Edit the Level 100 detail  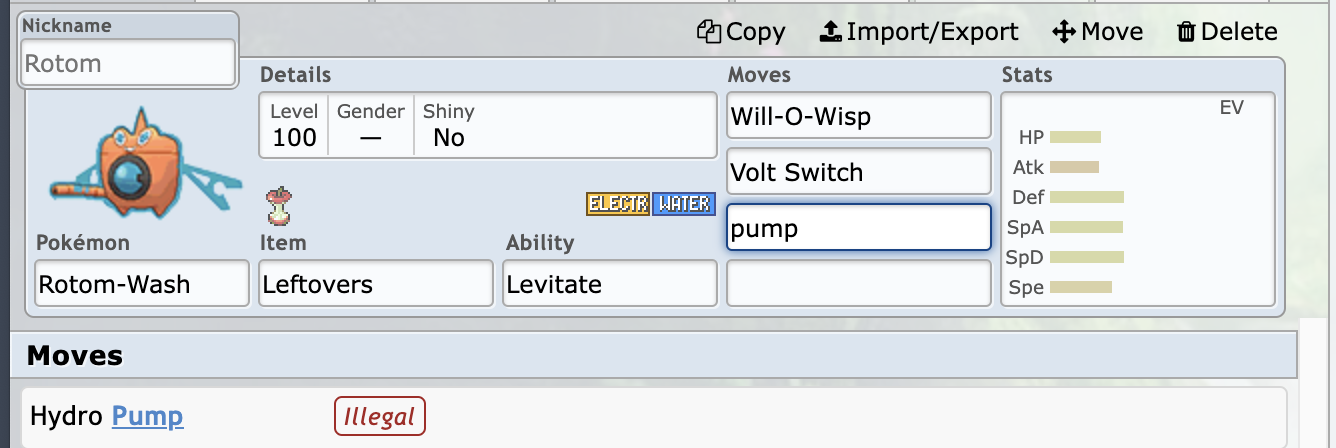pyautogui.click(x=294, y=125)
